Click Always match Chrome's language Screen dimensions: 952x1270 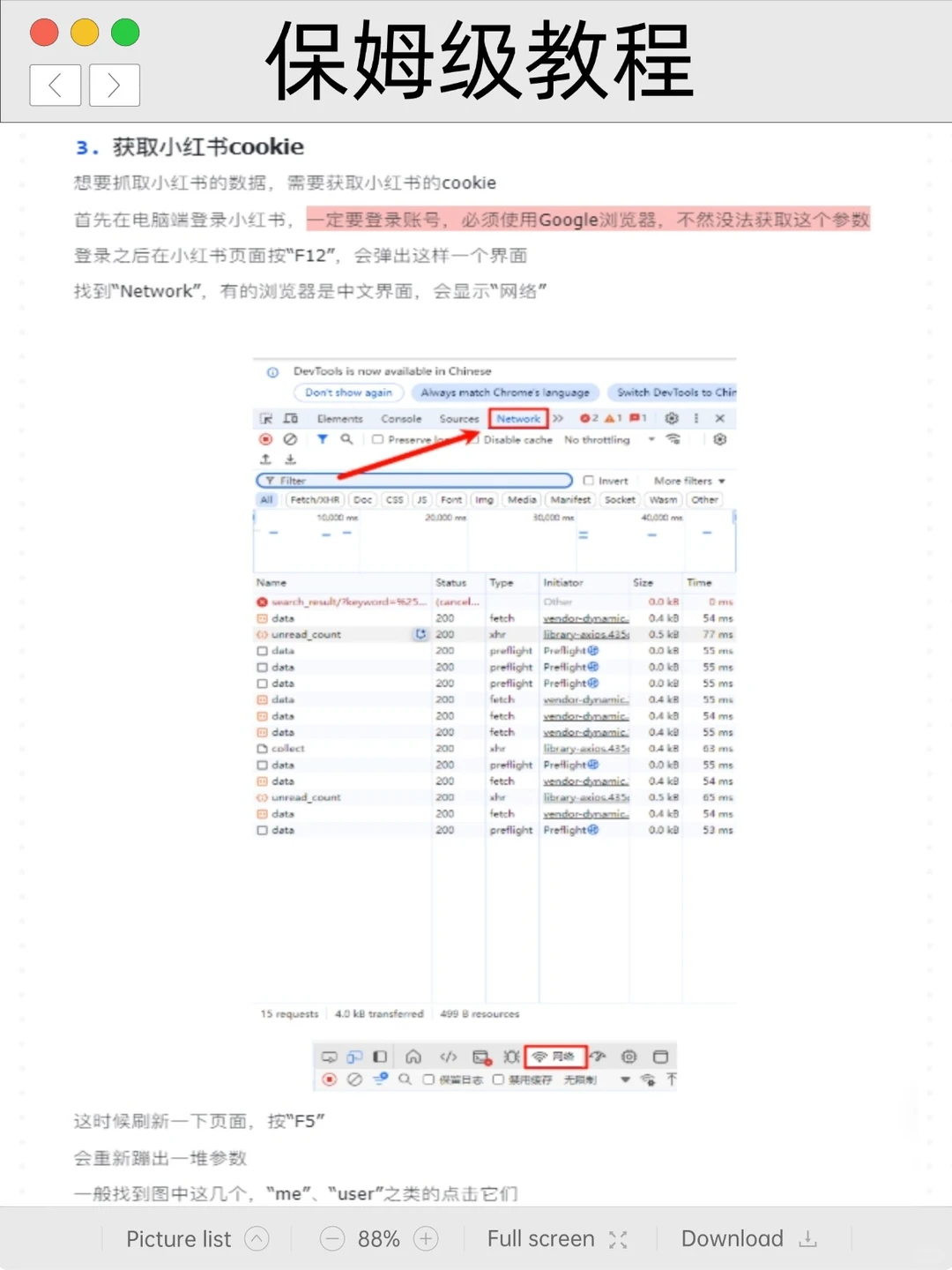[505, 392]
